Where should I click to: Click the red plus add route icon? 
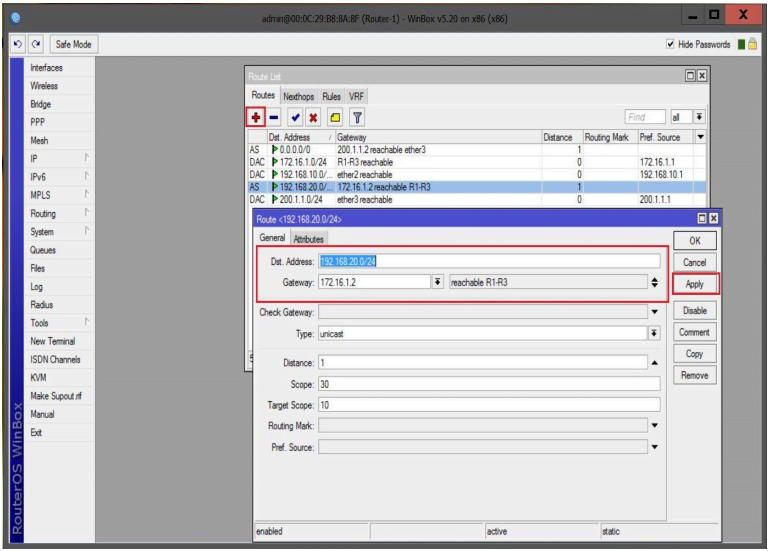pos(256,117)
